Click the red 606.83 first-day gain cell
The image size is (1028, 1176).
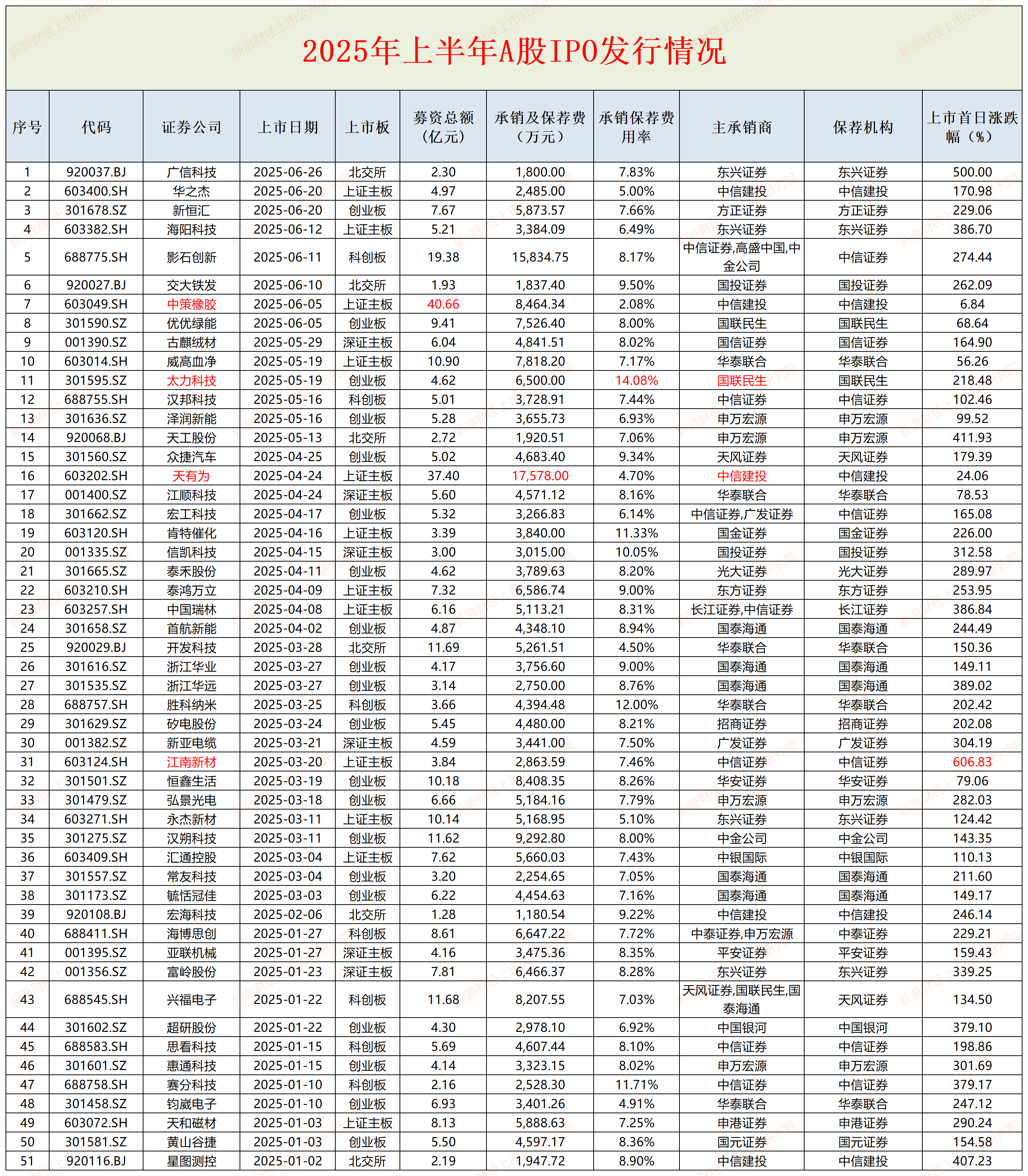972,762
